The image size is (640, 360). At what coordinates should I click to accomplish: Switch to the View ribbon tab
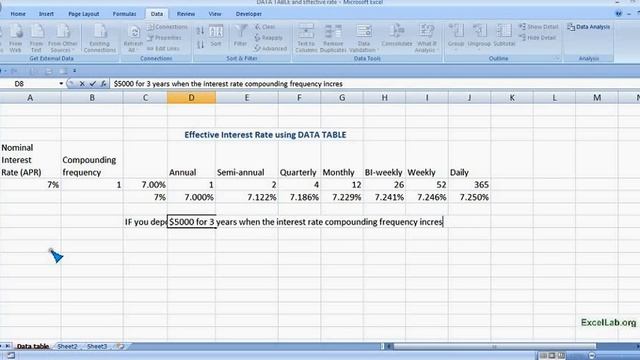(x=215, y=14)
